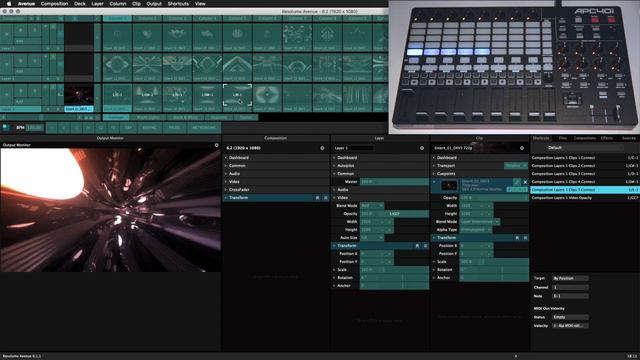Toggle Layer 3 solo S button
The image size is (640, 360).
point(35,29)
